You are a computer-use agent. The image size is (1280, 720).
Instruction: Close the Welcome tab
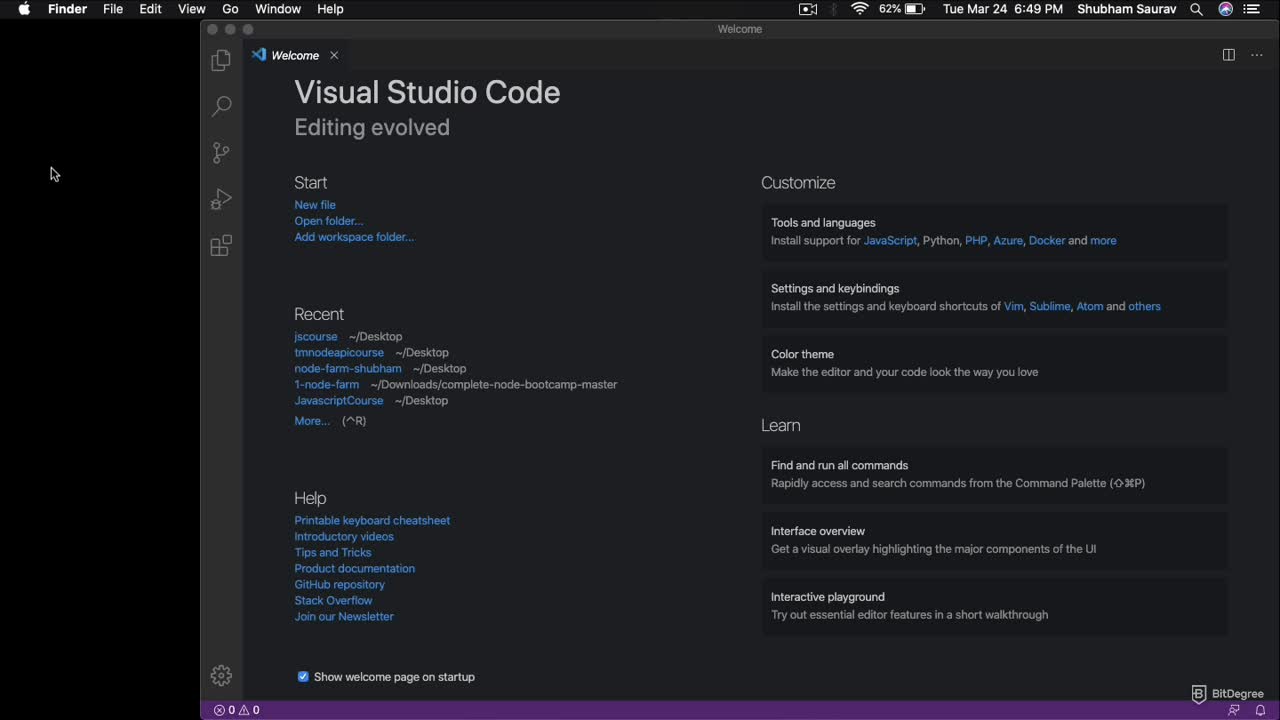pos(334,55)
